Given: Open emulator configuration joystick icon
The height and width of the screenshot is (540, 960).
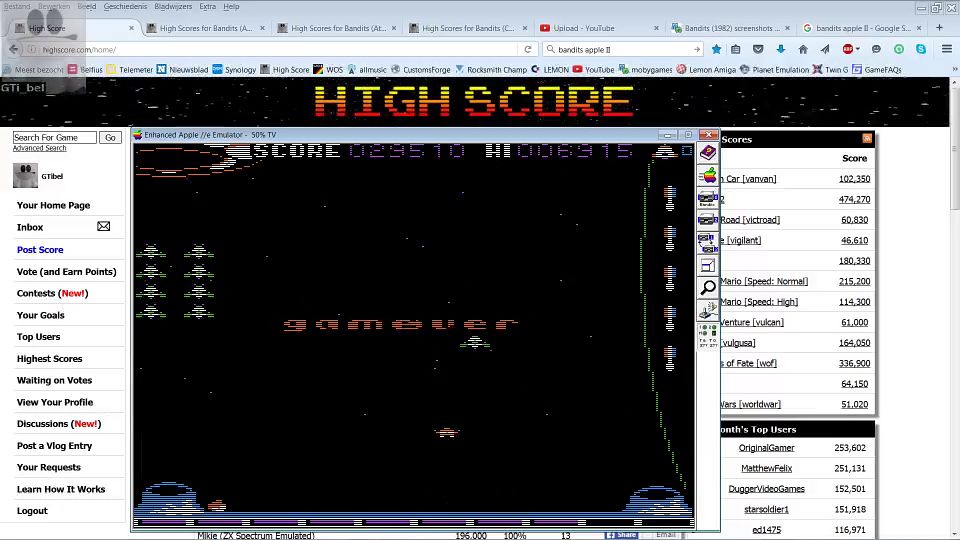Looking at the screenshot, I should 708,310.
